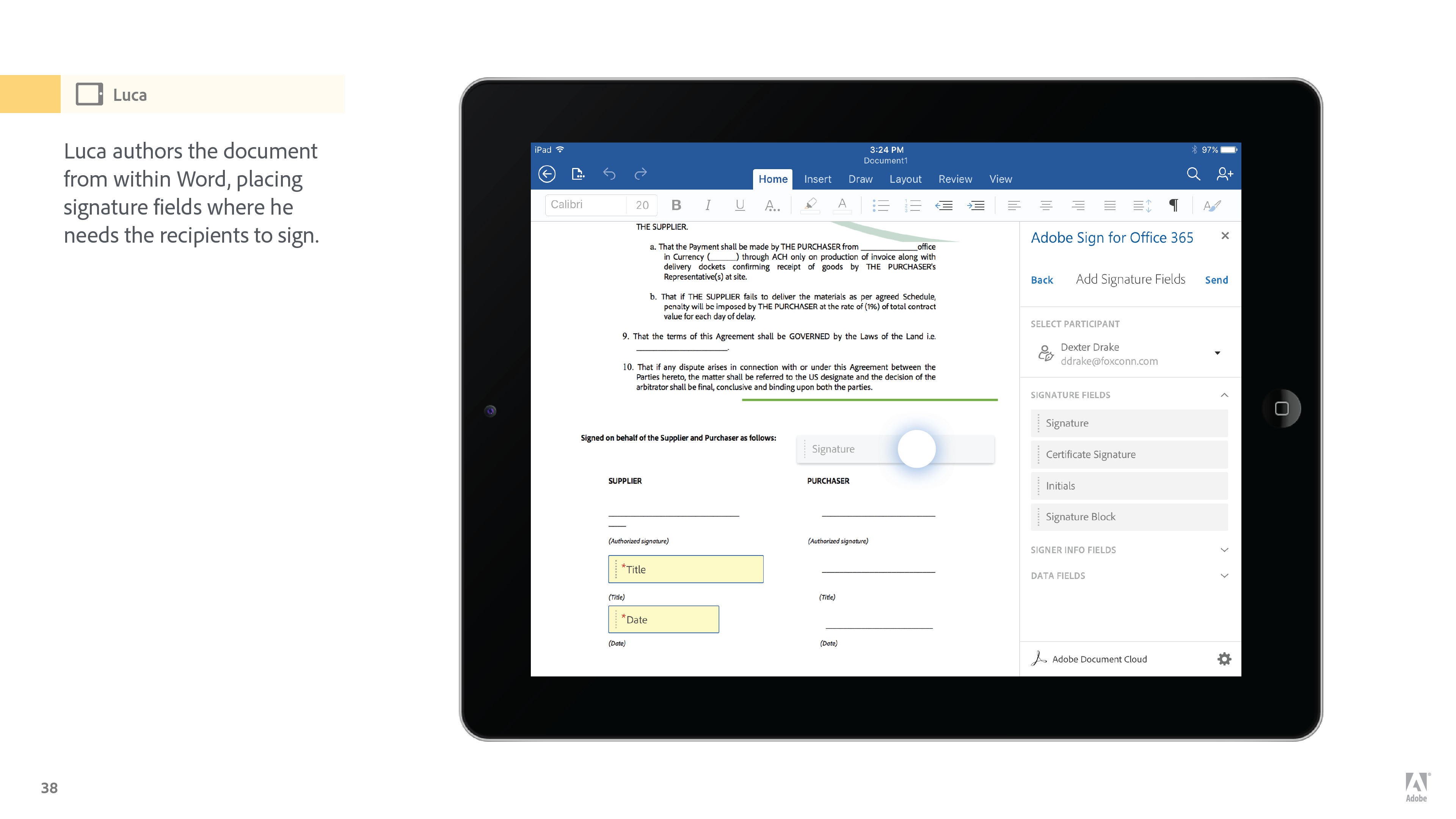Open search with magnifier icon
The width and height of the screenshot is (1456, 819).
click(x=1193, y=174)
